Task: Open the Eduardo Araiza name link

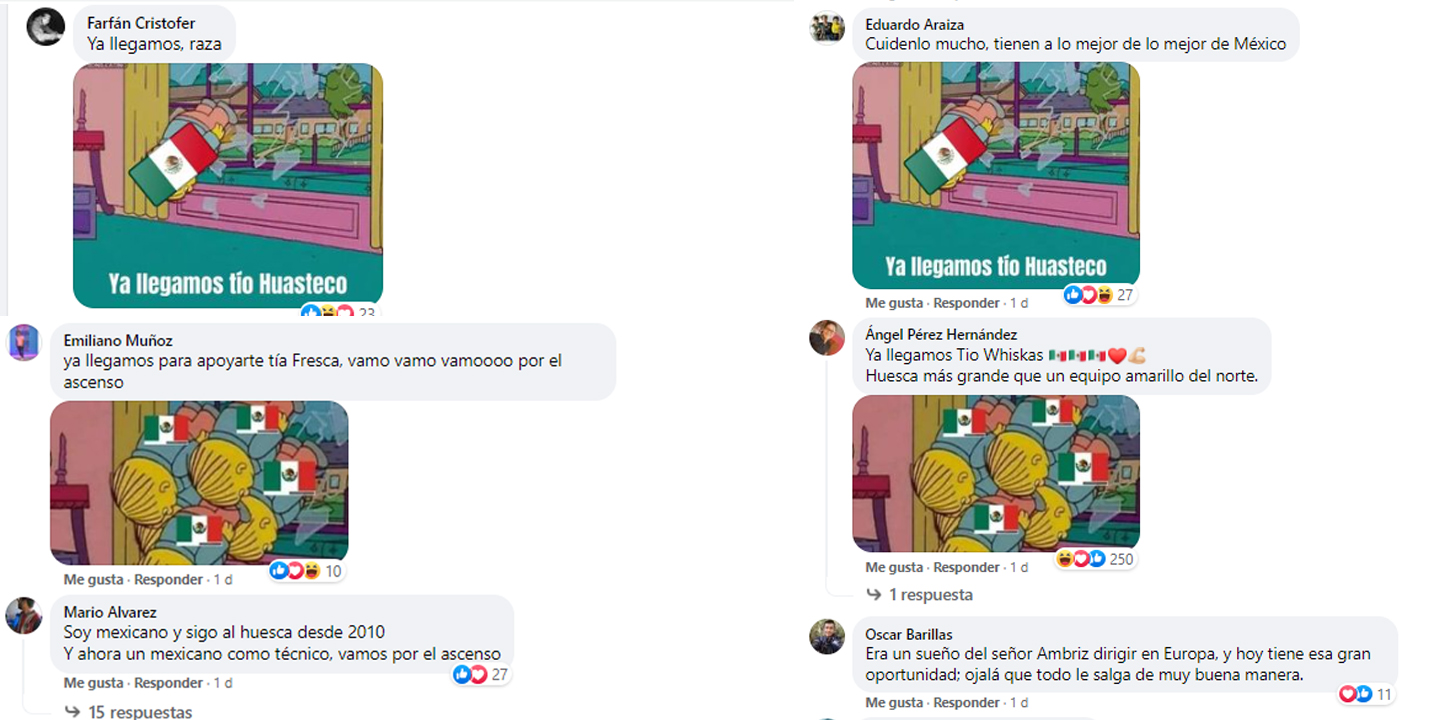Action: (x=914, y=24)
